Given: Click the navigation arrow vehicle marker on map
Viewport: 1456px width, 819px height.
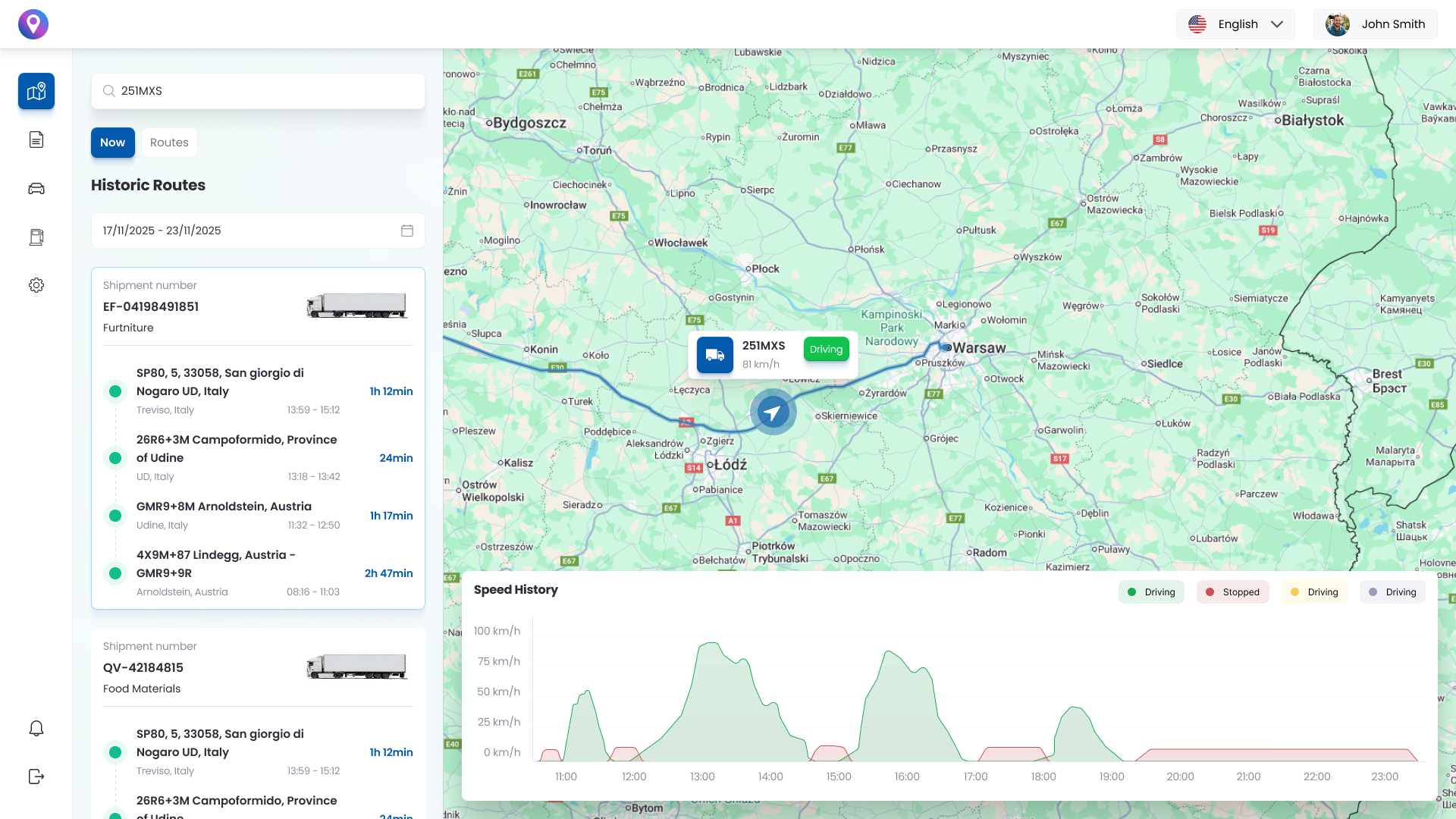Looking at the screenshot, I should click(x=773, y=412).
